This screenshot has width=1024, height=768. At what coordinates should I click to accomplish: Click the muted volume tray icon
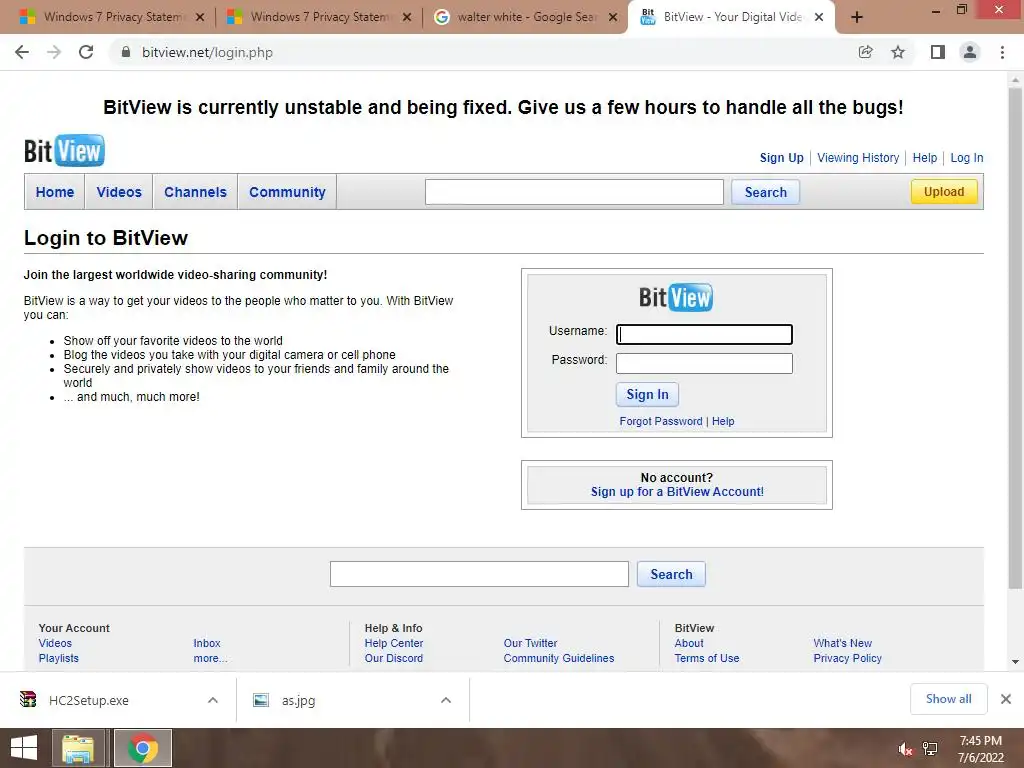pyautogui.click(x=905, y=749)
